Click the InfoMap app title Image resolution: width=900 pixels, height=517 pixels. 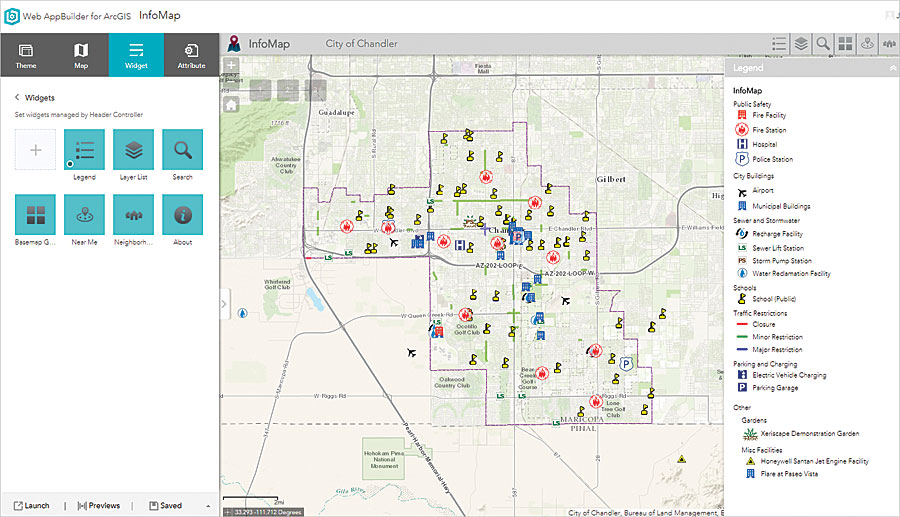[269, 44]
